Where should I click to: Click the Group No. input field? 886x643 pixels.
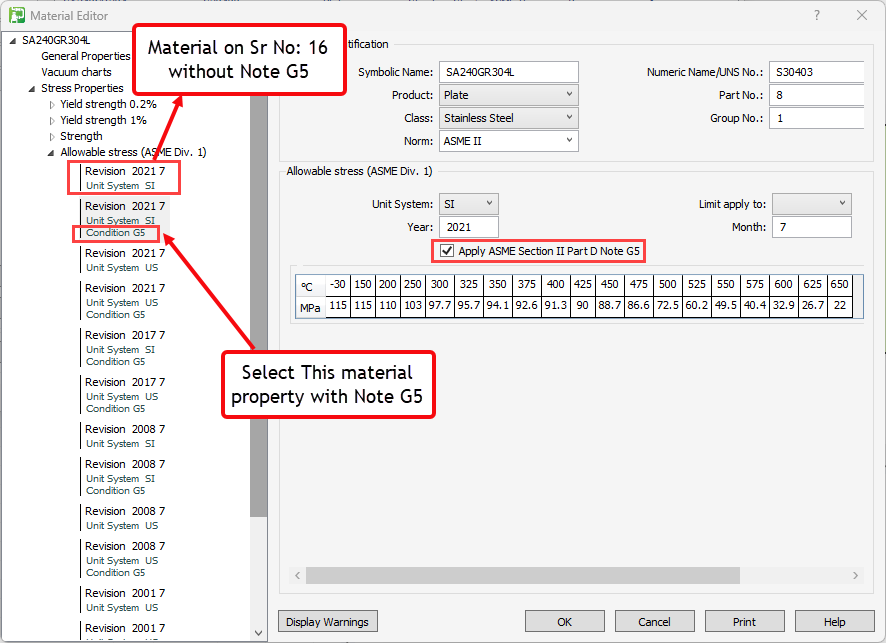(816, 118)
